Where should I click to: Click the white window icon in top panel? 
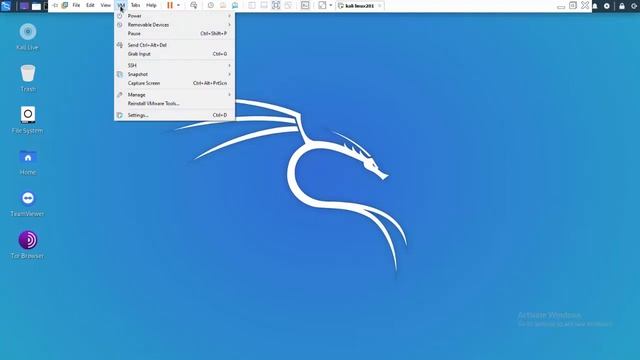[x=36, y=6]
